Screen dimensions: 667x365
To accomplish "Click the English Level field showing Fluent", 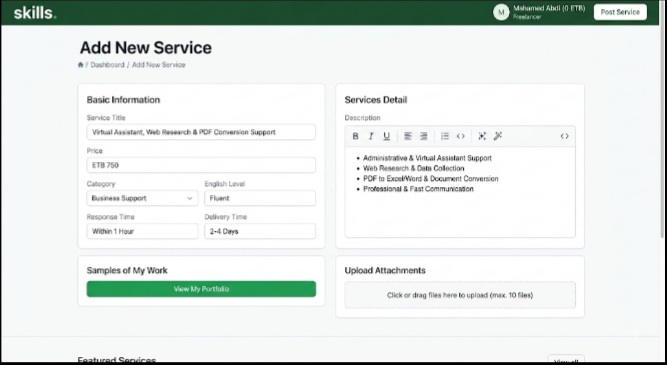I will pyautogui.click(x=260, y=198).
